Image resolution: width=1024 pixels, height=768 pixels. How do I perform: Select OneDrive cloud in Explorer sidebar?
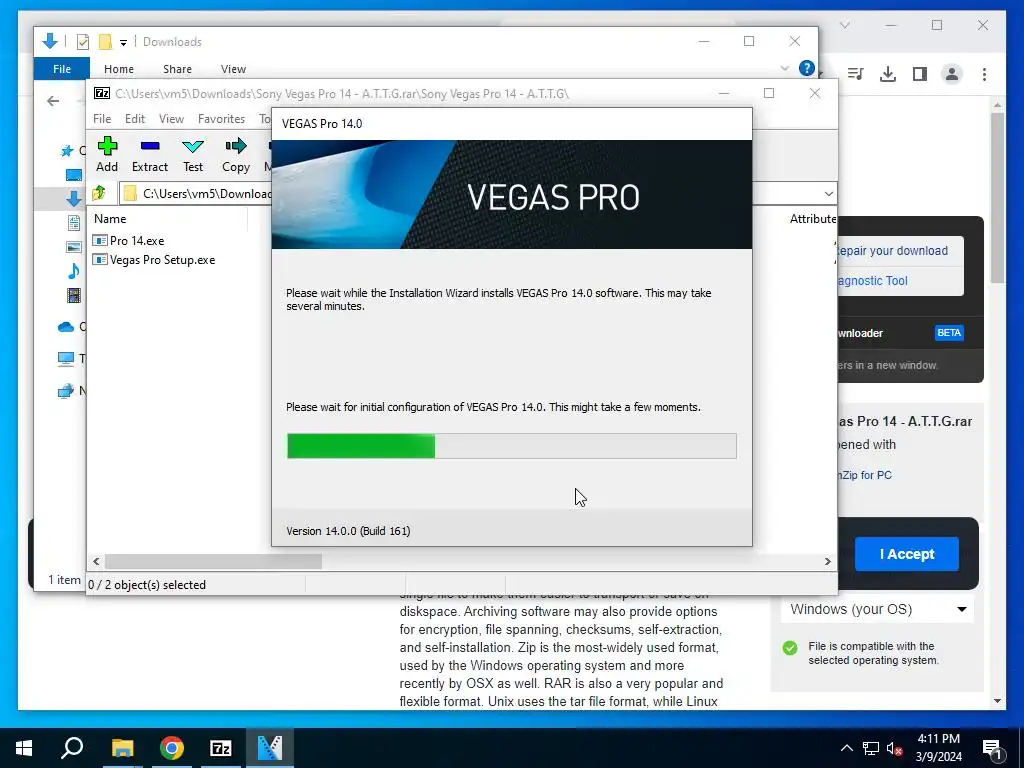[x=66, y=327]
